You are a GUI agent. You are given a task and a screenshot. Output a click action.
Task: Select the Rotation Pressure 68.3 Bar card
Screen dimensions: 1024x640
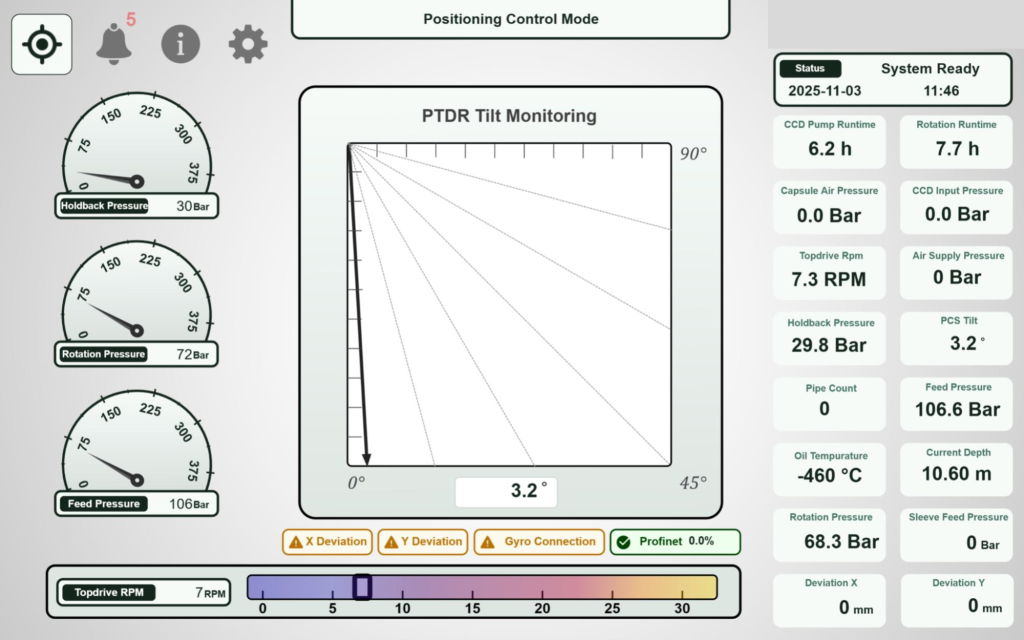[829, 535]
